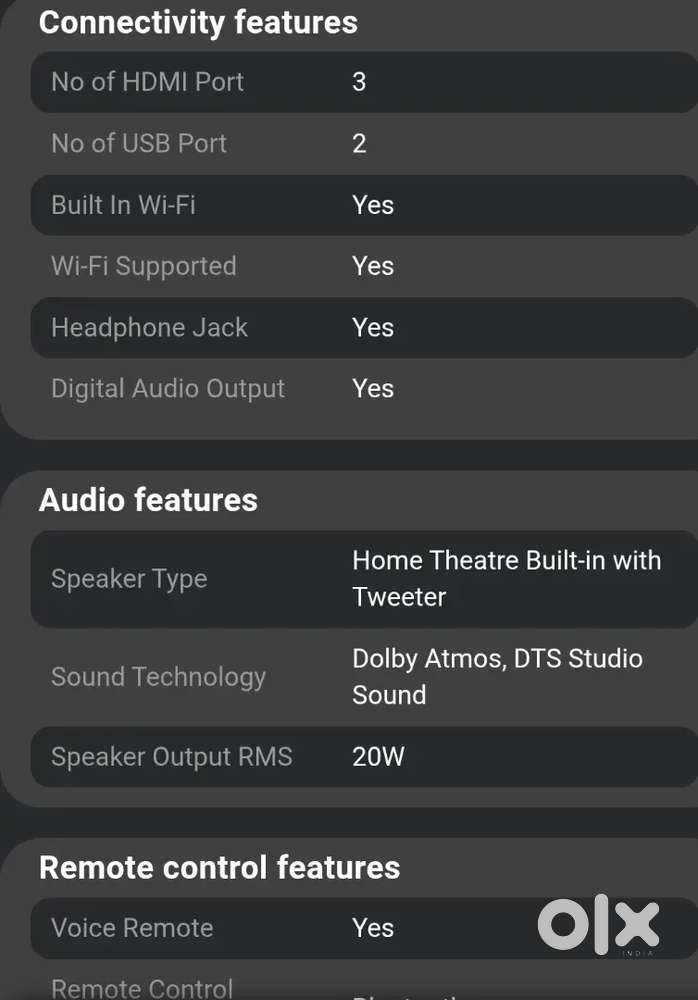
Task: Select the Home Theatre Built-in with Tweeter text
Action: [506, 578]
